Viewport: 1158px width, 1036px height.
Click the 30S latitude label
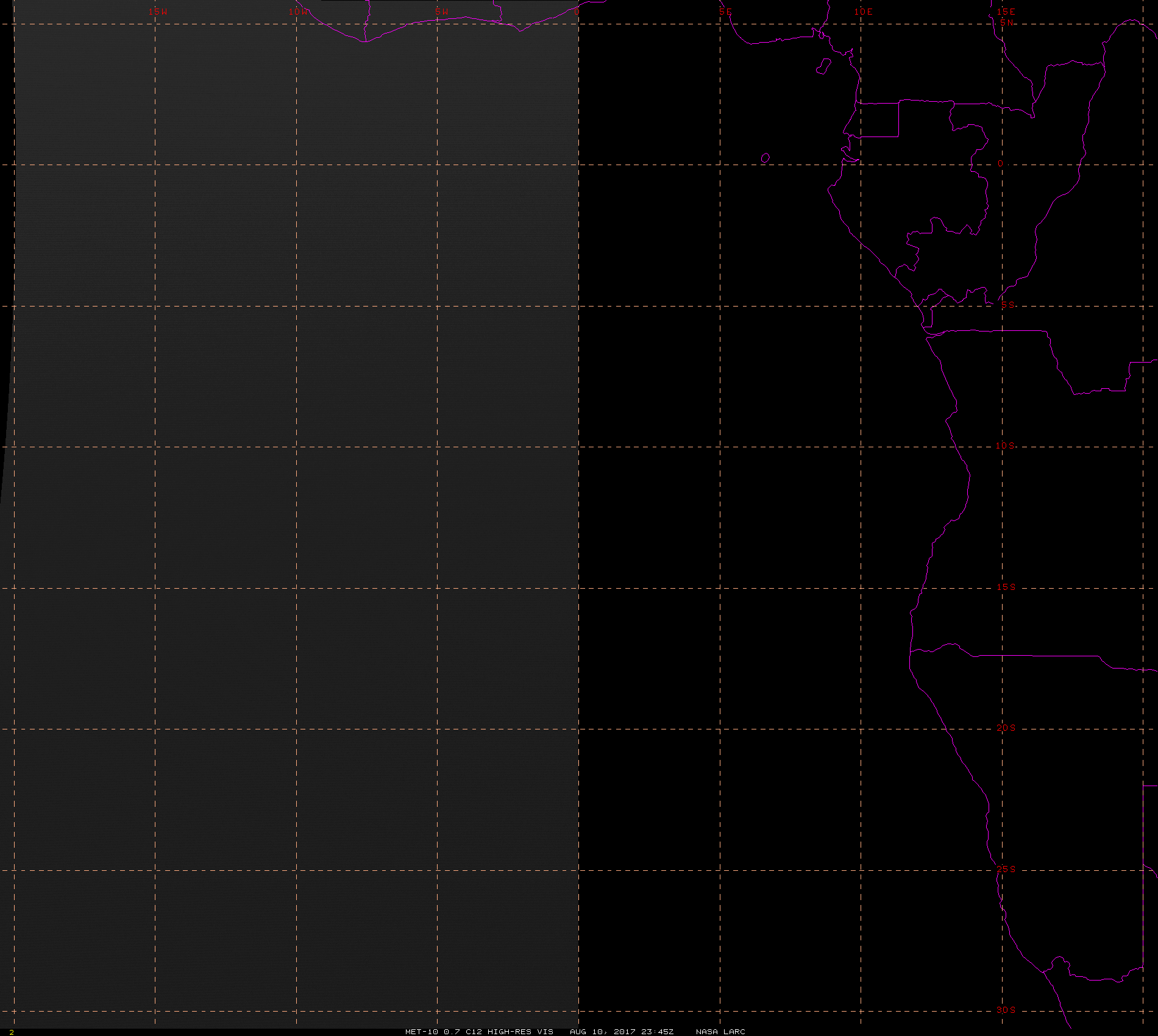1006,1010
